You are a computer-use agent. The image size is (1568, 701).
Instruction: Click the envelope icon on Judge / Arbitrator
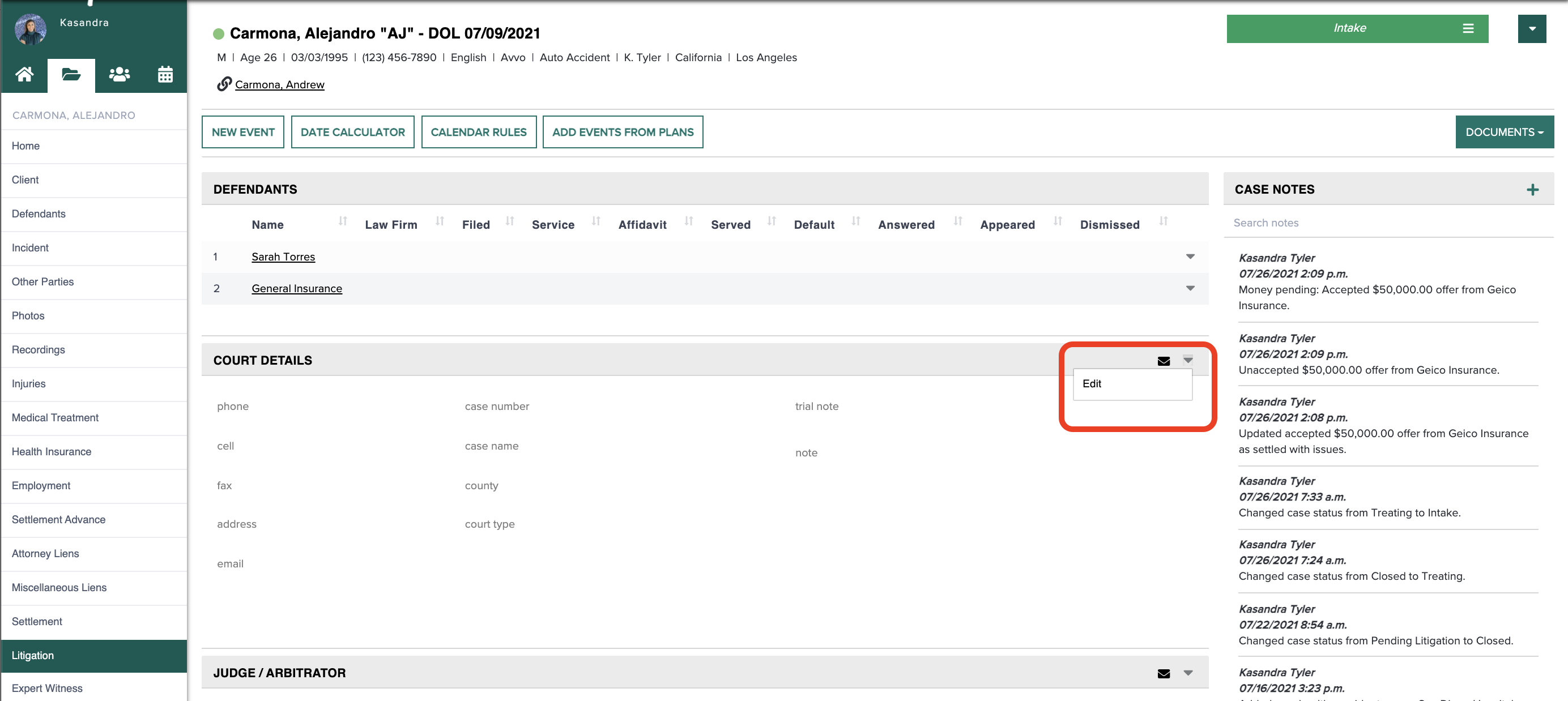(1163, 673)
